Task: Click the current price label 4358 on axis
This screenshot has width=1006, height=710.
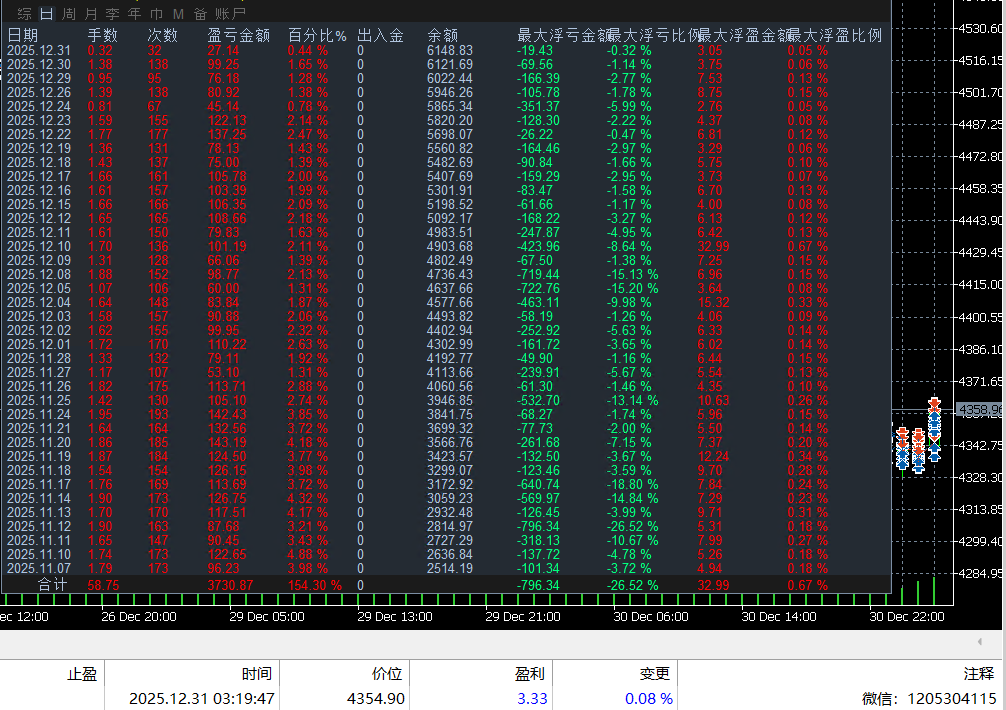Action: [981, 408]
